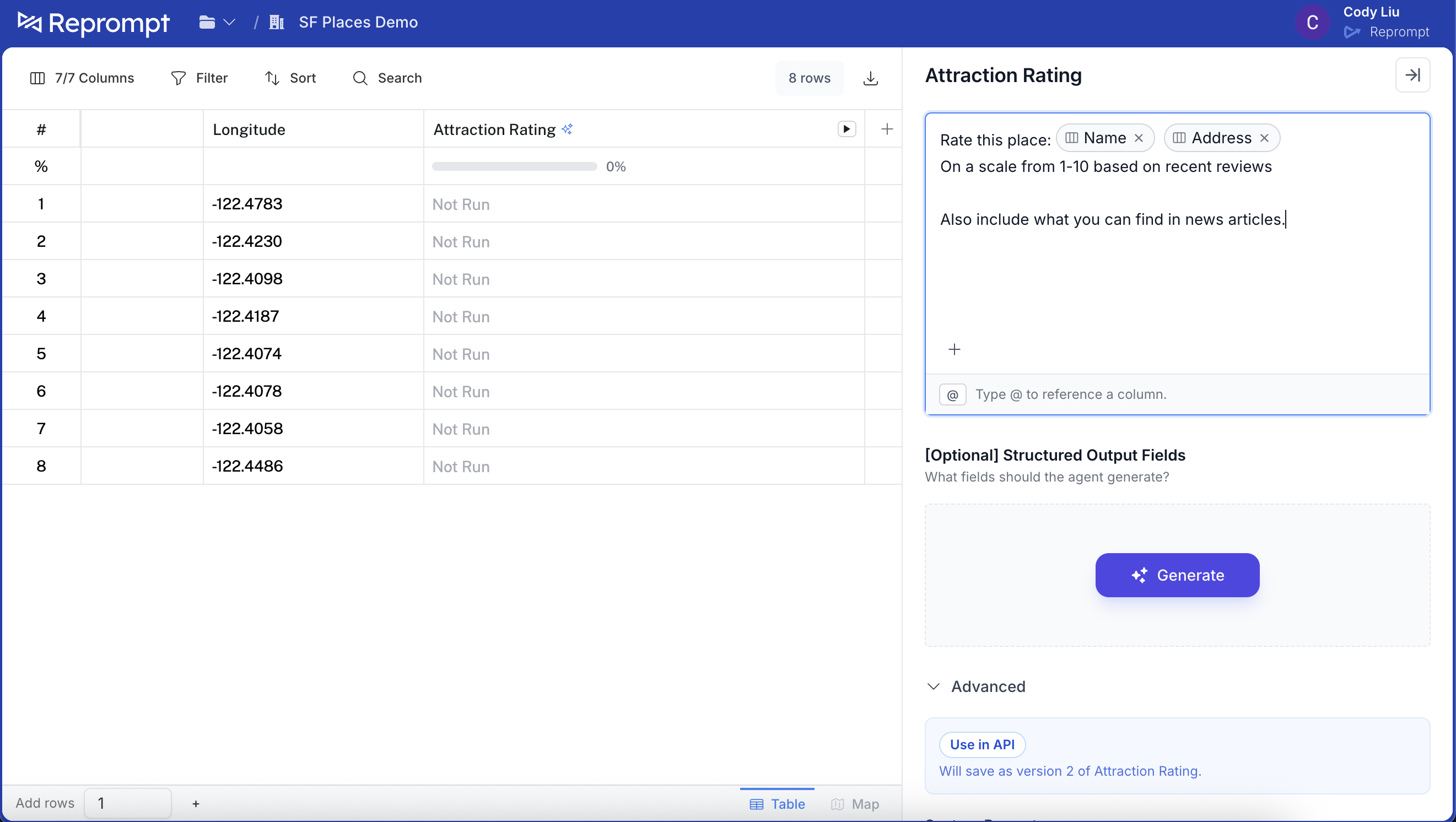Image resolution: width=1456 pixels, height=822 pixels.
Task: Switch to the Table view
Action: click(x=776, y=803)
